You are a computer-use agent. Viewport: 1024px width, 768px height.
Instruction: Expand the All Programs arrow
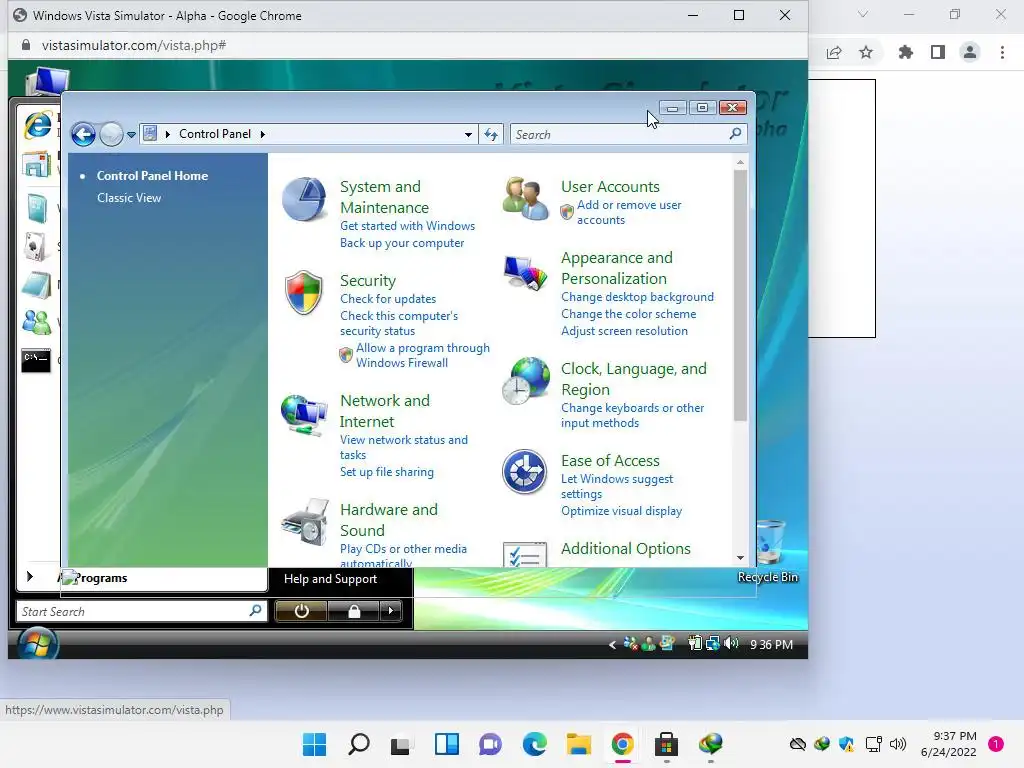pyautogui.click(x=29, y=577)
